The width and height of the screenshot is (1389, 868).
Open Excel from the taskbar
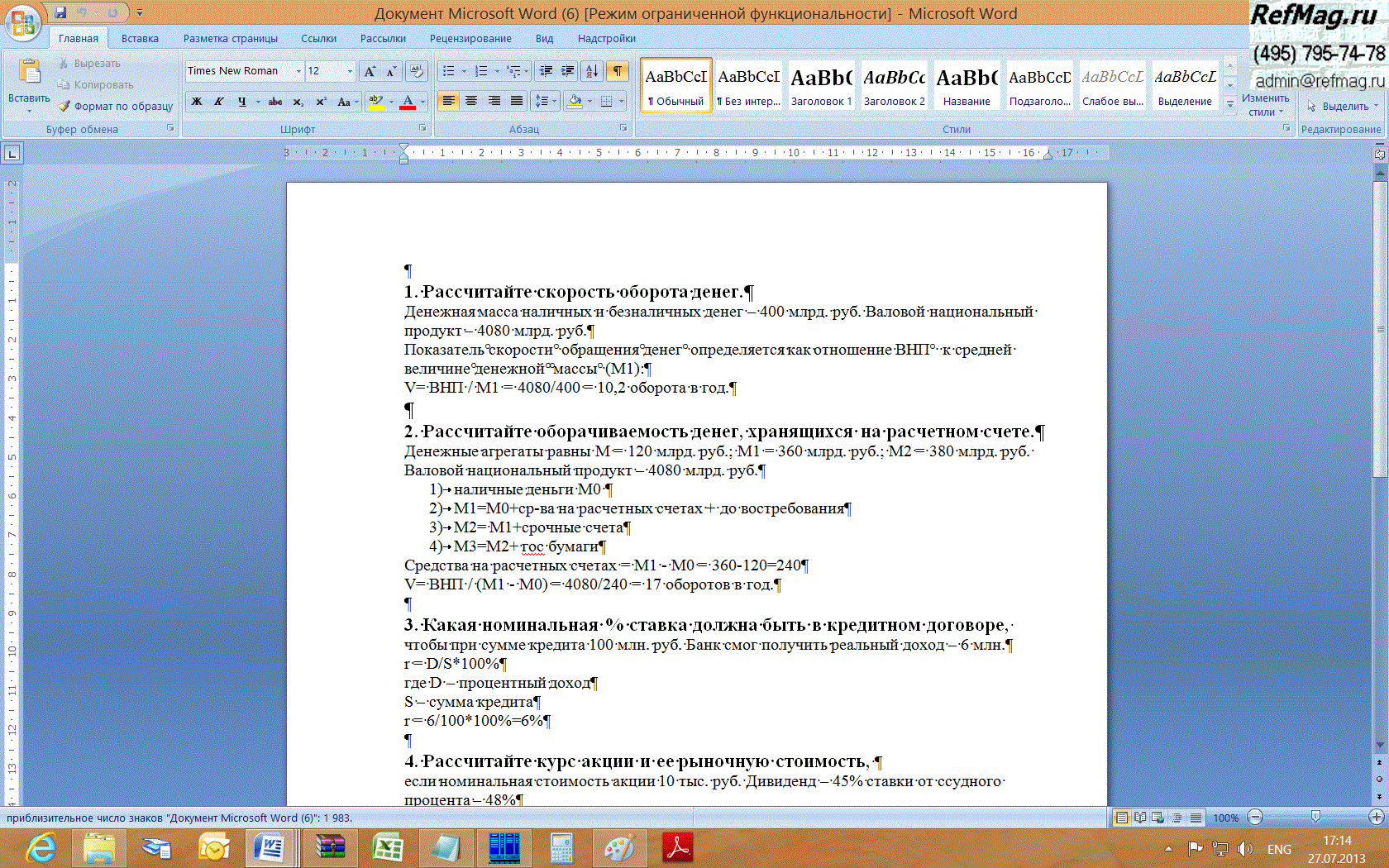point(387,848)
